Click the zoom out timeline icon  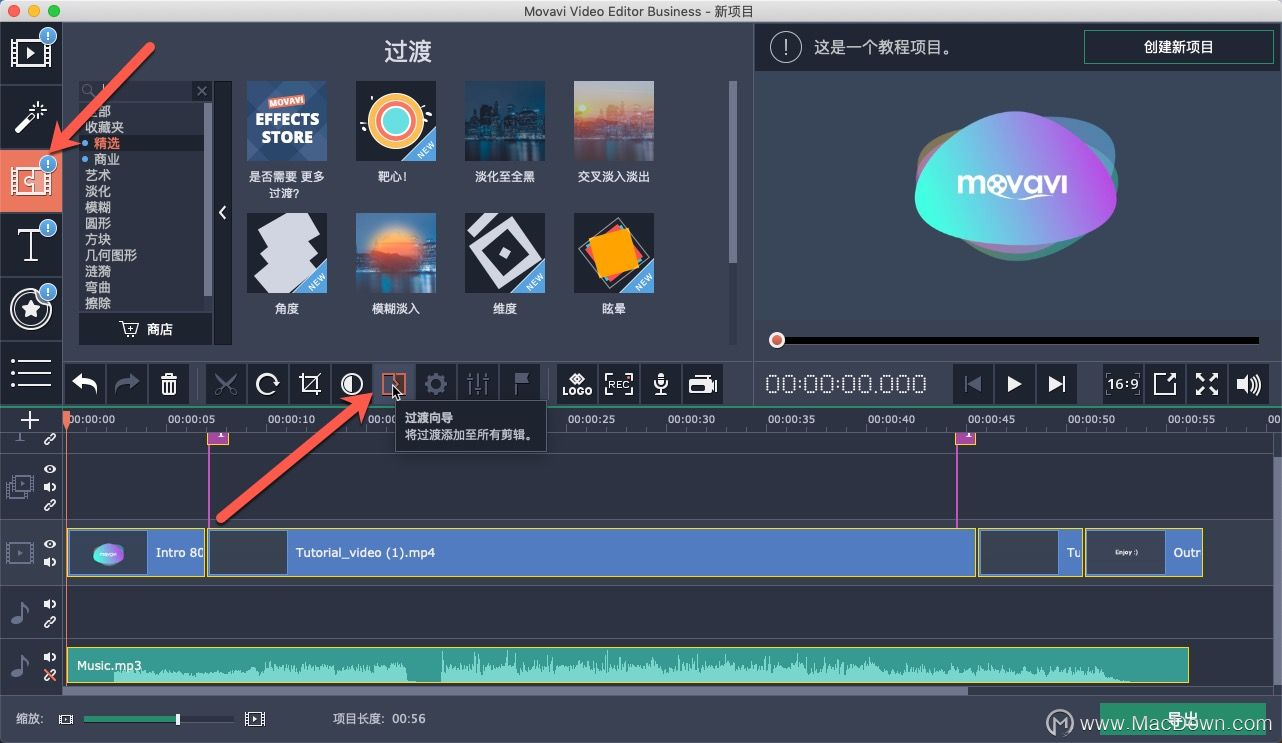pos(67,719)
